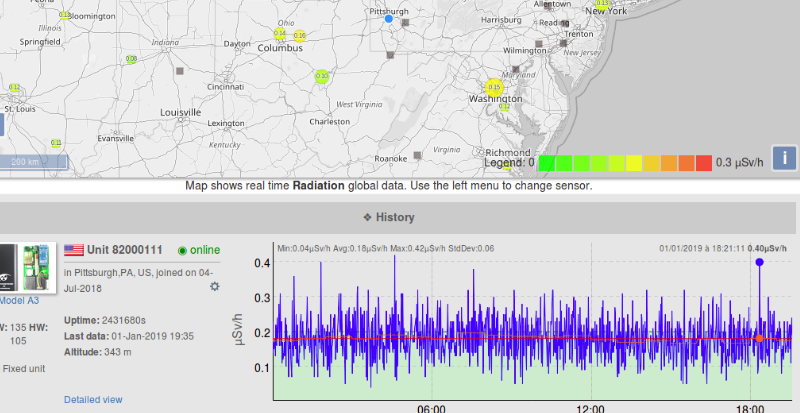Select the blue Pittsburgh sensor marker
The height and width of the screenshot is (413, 800).
click(389, 18)
